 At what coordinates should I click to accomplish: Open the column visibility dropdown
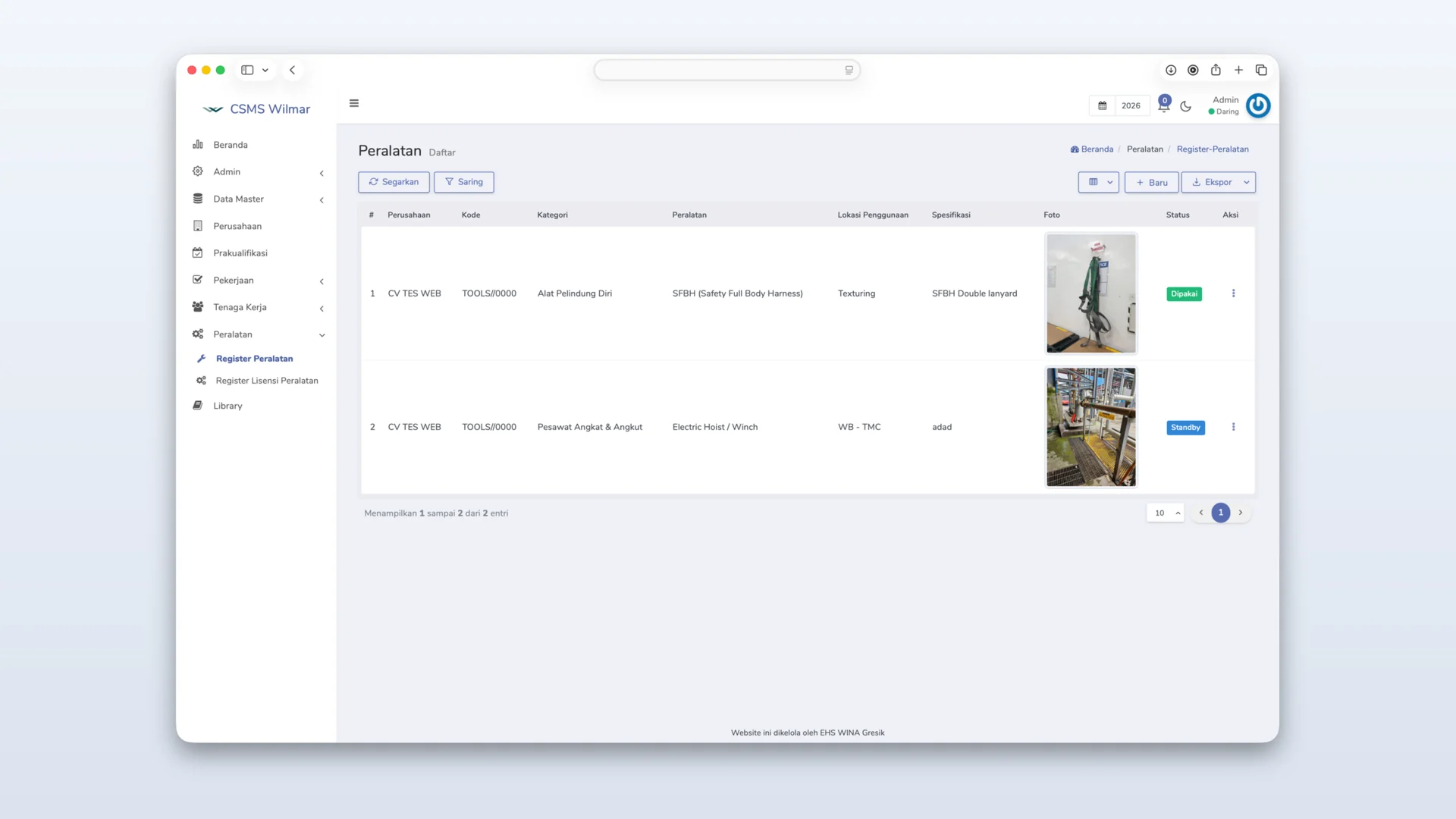click(x=1099, y=182)
